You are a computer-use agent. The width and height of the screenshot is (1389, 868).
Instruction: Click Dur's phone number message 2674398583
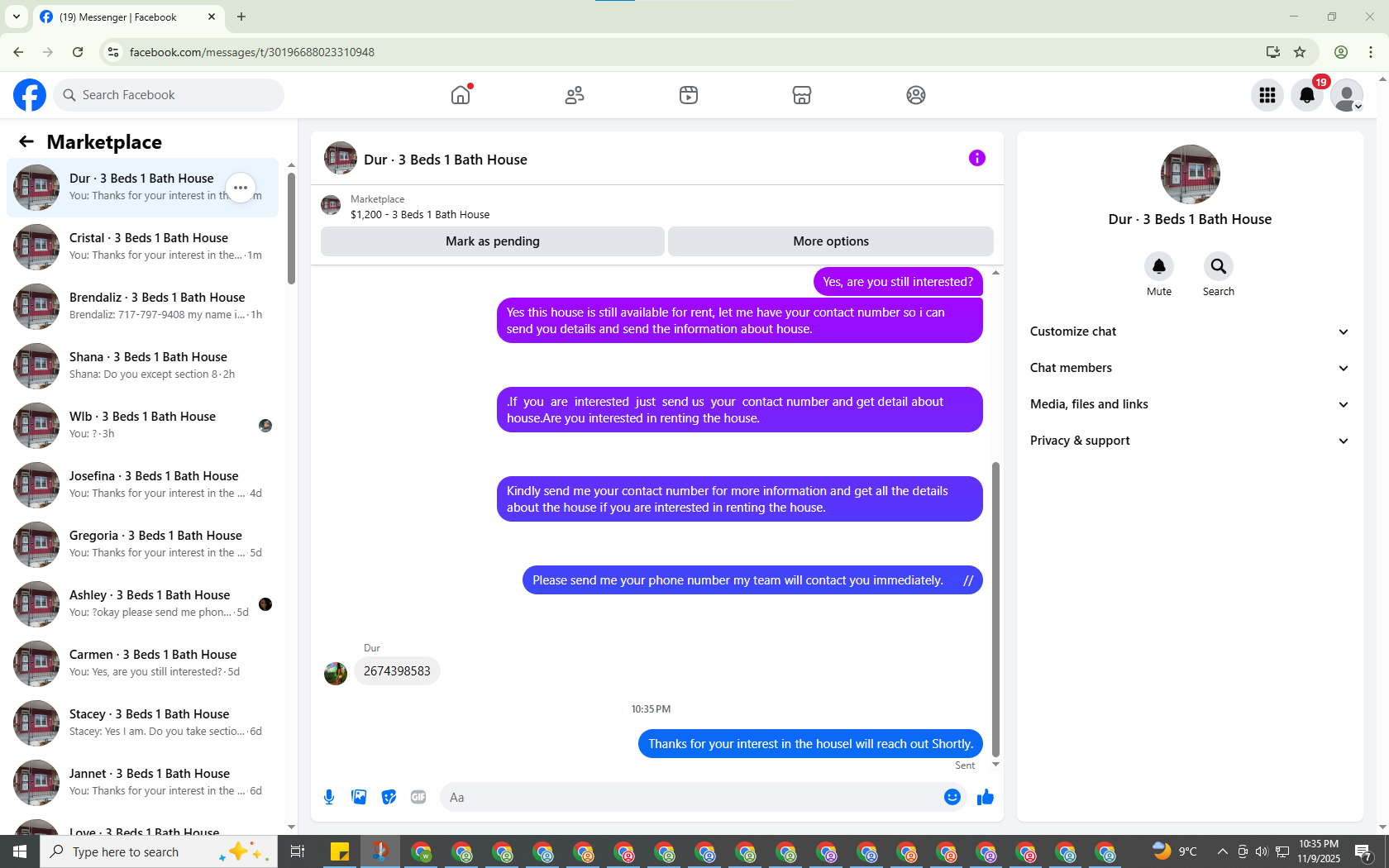coord(397,671)
